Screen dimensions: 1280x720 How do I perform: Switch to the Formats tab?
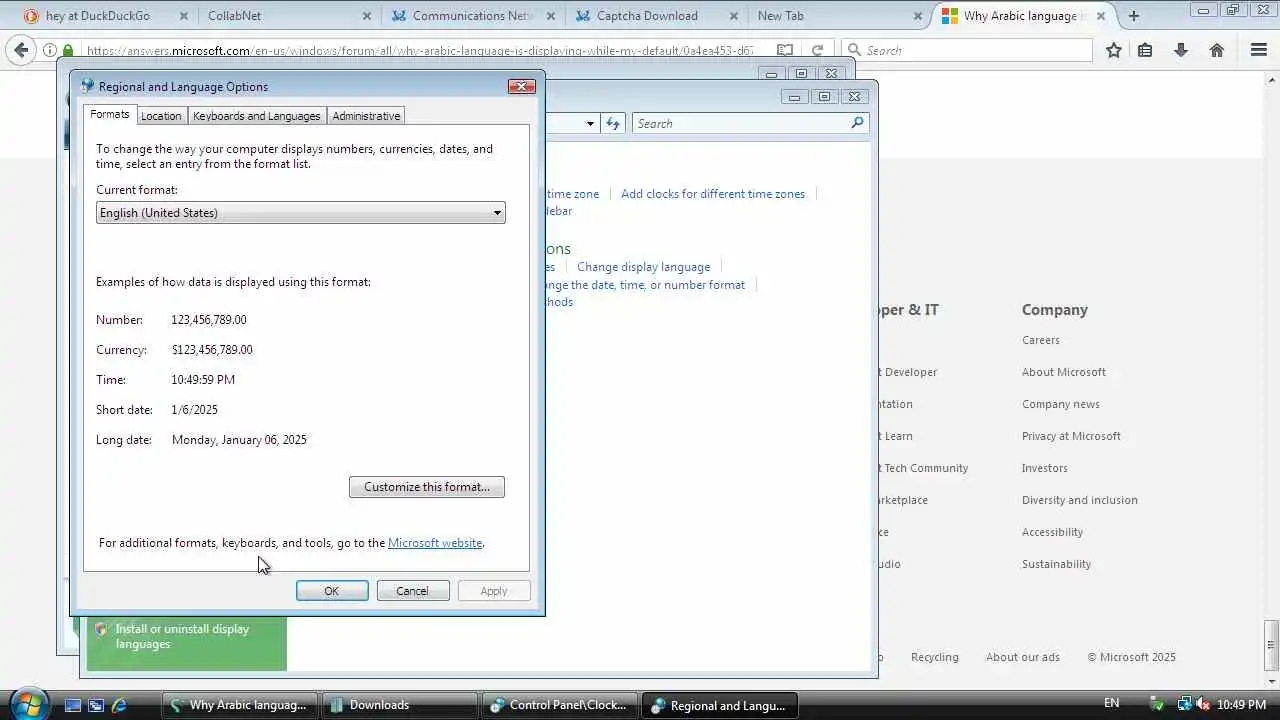click(110, 114)
